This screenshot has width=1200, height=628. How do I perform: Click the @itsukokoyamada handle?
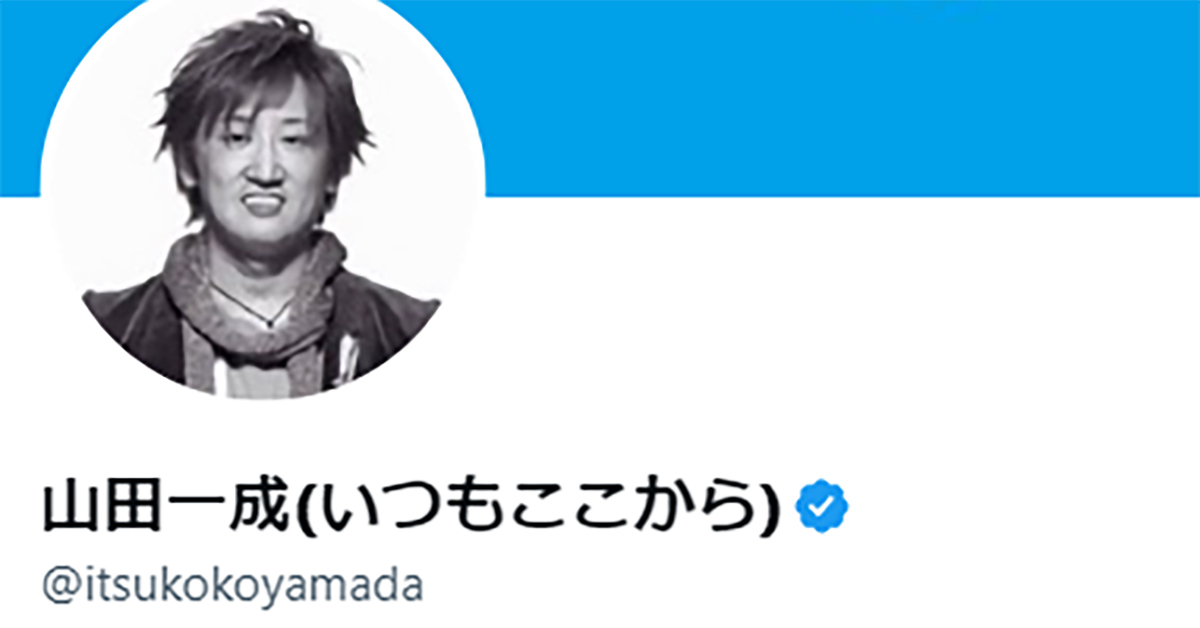tap(233, 585)
